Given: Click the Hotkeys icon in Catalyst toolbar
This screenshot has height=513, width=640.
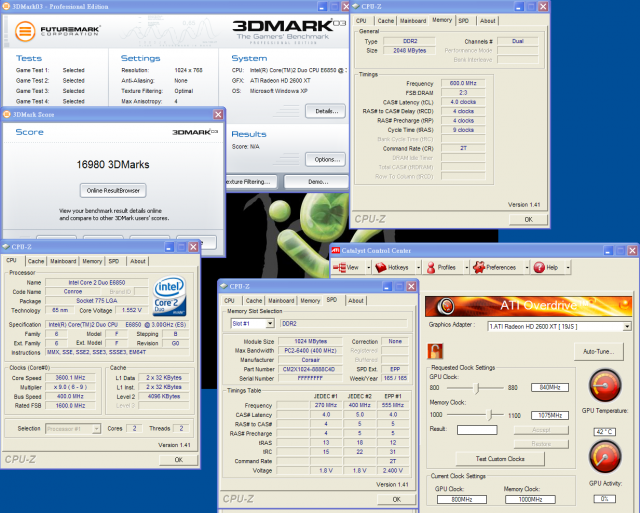Looking at the screenshot, I should coord(381,267).
